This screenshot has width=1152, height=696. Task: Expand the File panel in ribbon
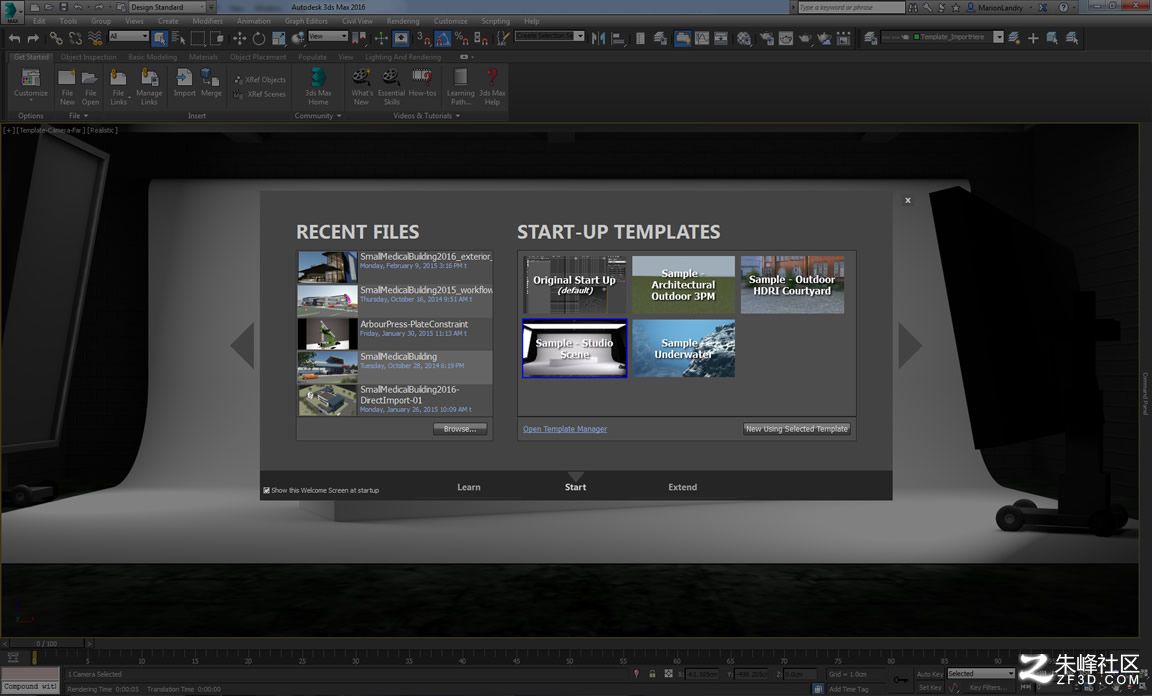(x=78, y=116)
